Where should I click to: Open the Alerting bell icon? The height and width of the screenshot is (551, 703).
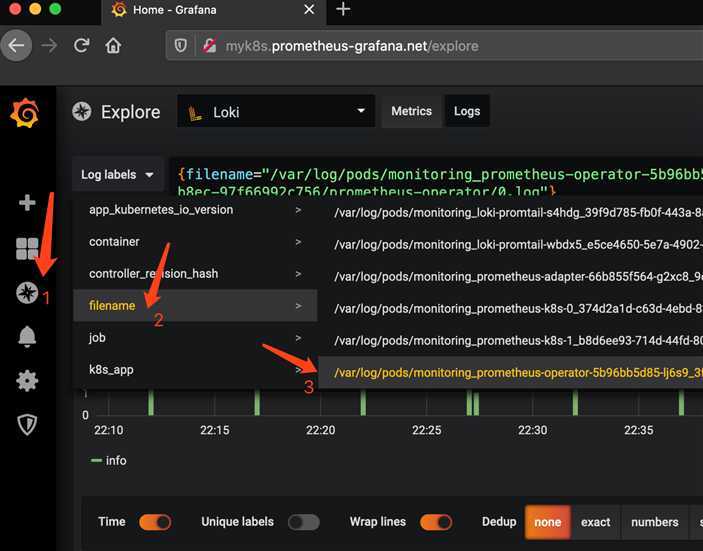coord(27,336)
